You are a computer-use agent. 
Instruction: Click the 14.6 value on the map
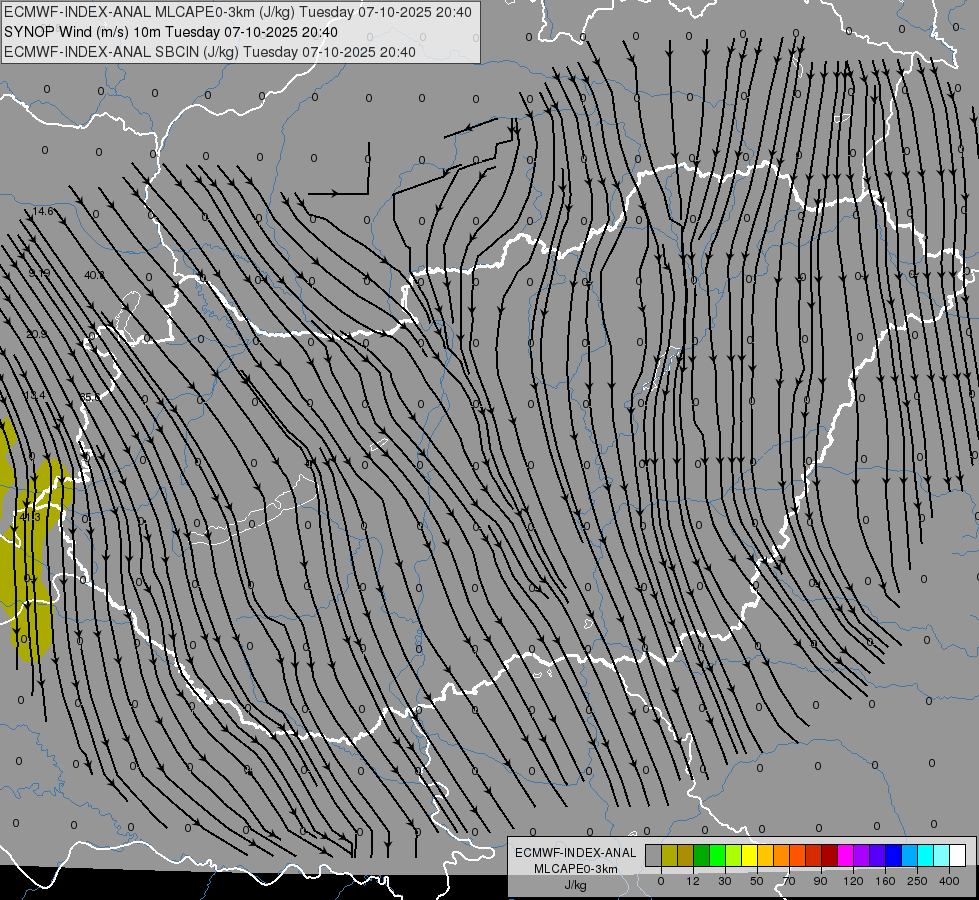[43, 212]
